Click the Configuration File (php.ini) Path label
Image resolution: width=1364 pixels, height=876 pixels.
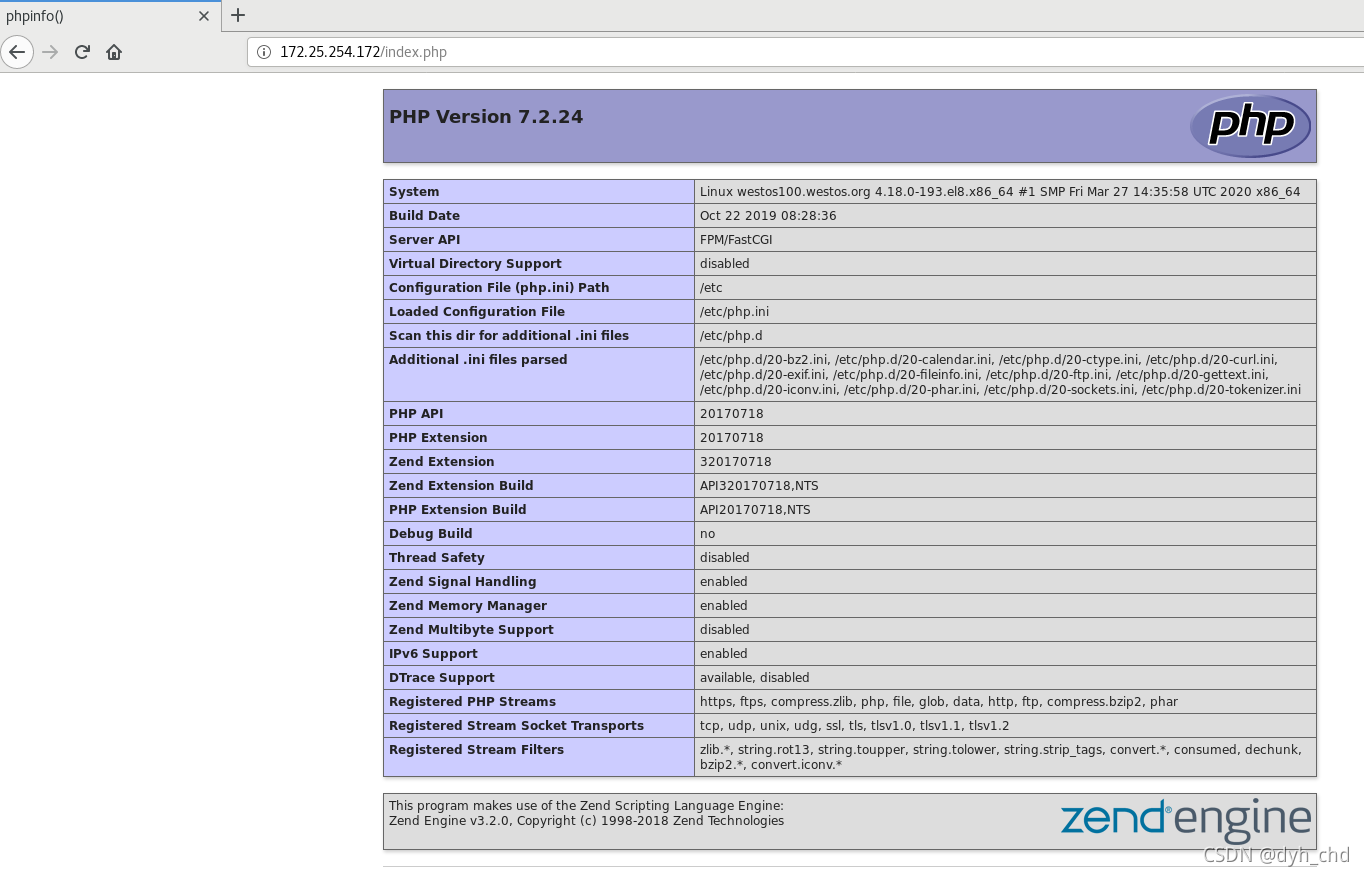tap(499, 288)
